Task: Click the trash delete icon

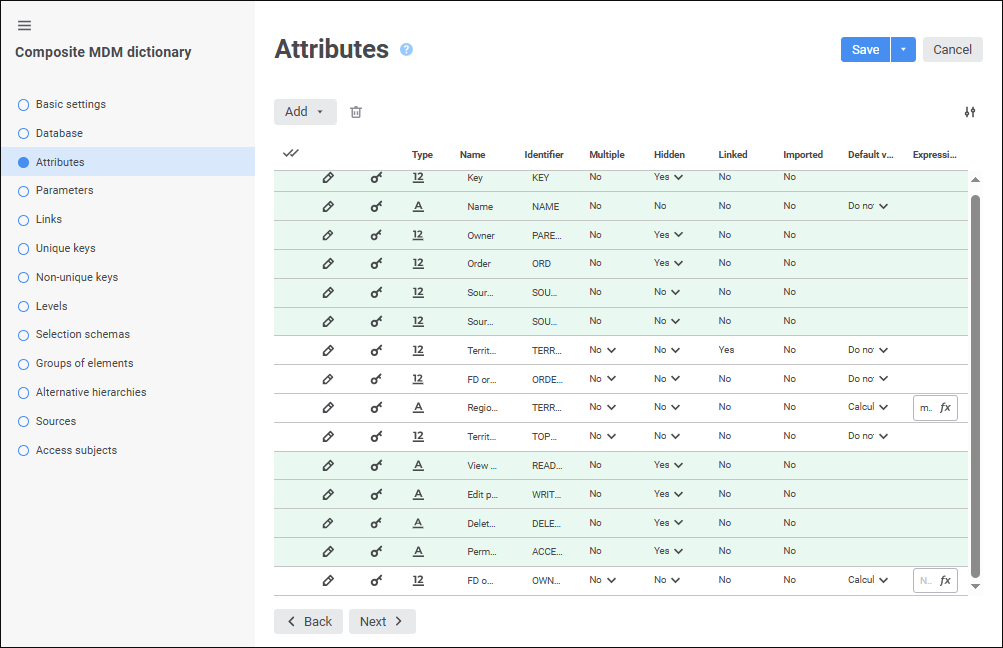Action: pos(356,112)
